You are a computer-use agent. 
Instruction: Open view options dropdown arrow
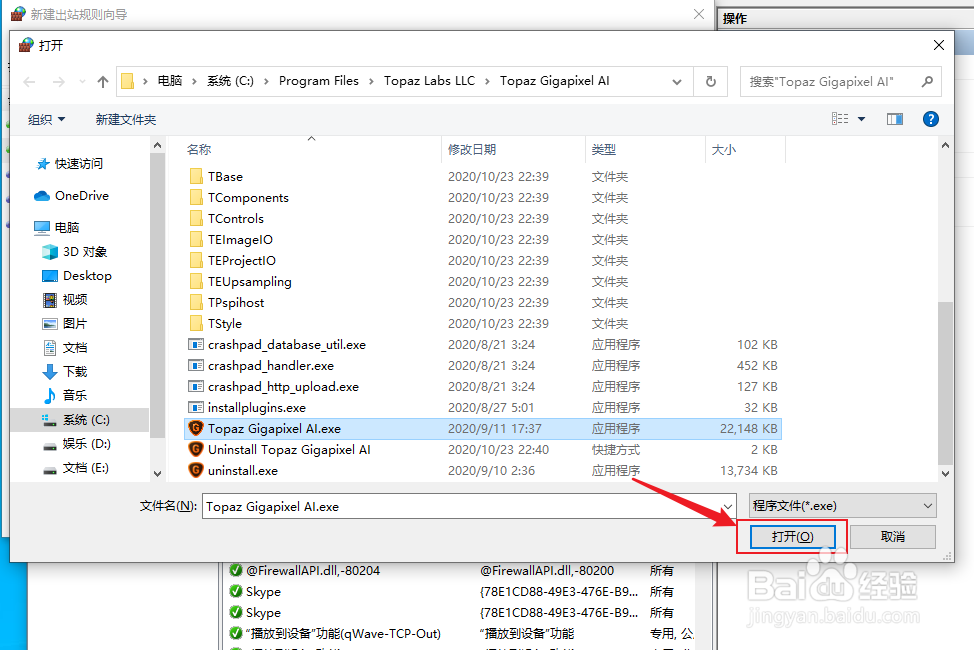(862, 119)
